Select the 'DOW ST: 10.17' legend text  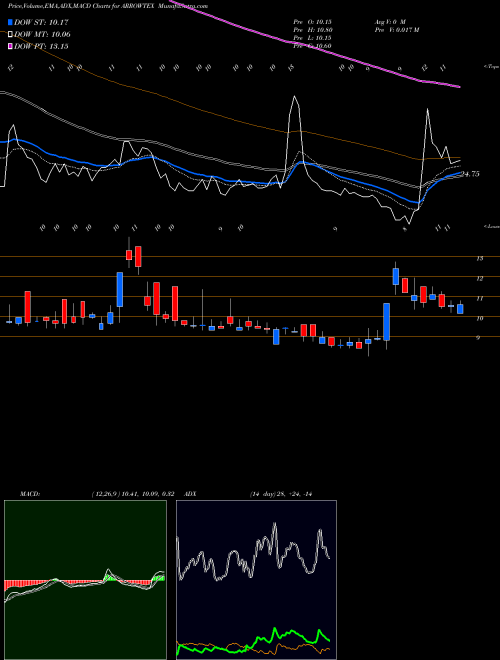tap(41, 22)
